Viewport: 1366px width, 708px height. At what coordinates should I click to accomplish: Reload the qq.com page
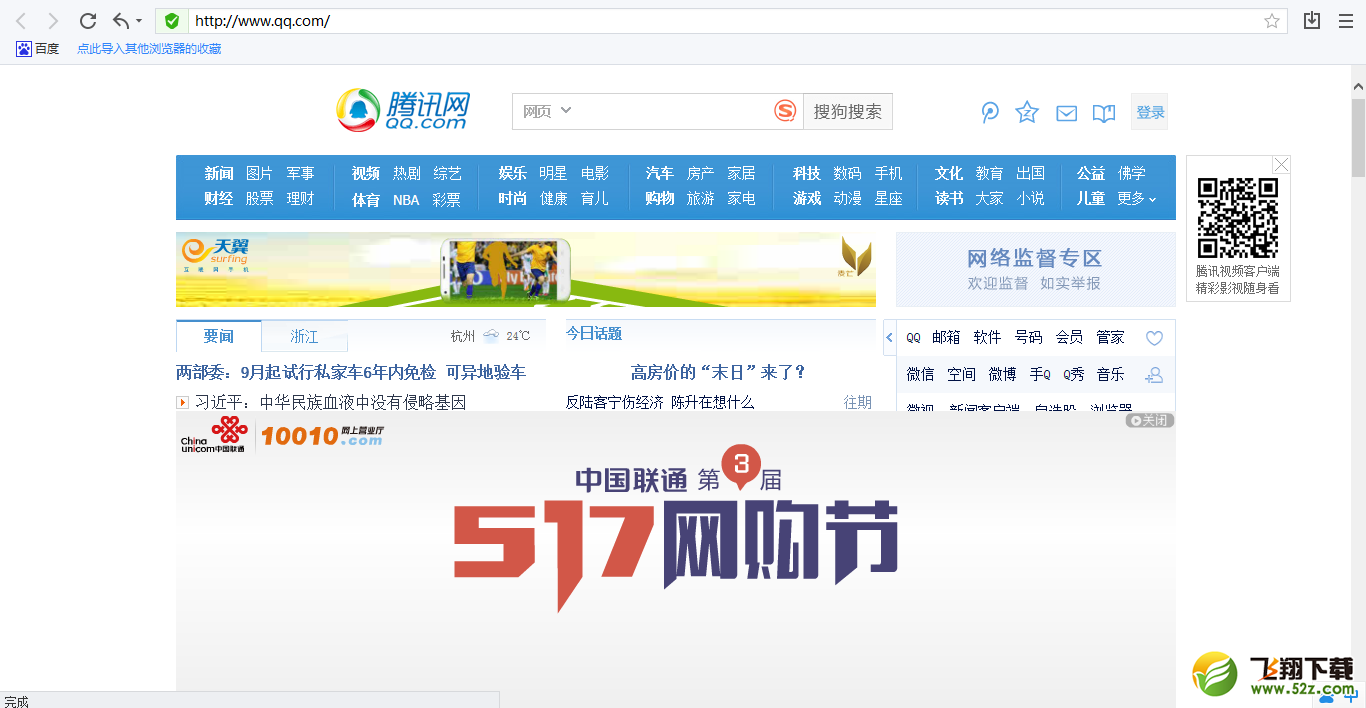pyautogui.click(x=88, y=21)
